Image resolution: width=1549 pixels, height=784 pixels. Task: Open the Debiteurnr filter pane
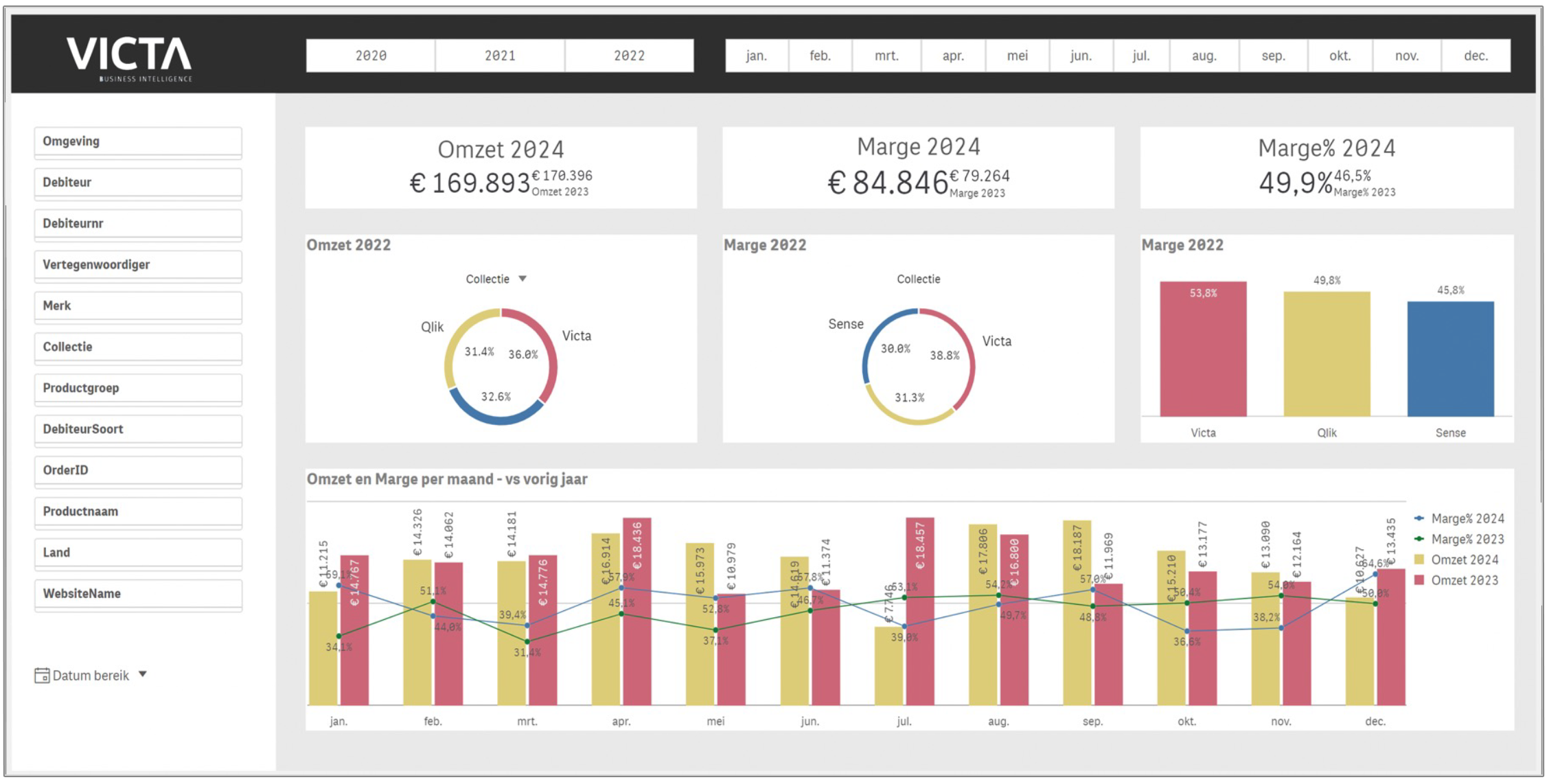138,224
